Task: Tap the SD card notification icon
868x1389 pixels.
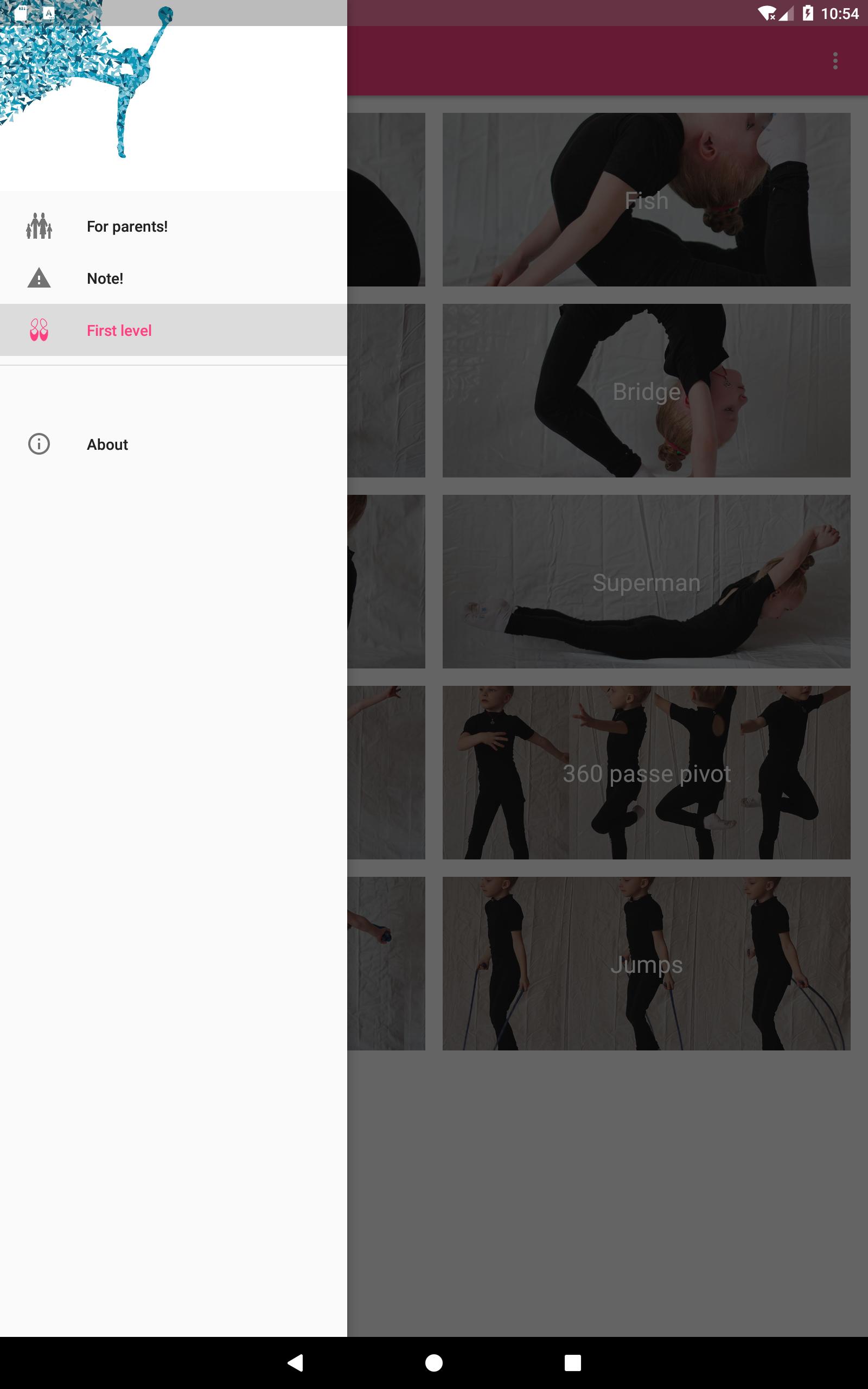Action: coord(21,13)
